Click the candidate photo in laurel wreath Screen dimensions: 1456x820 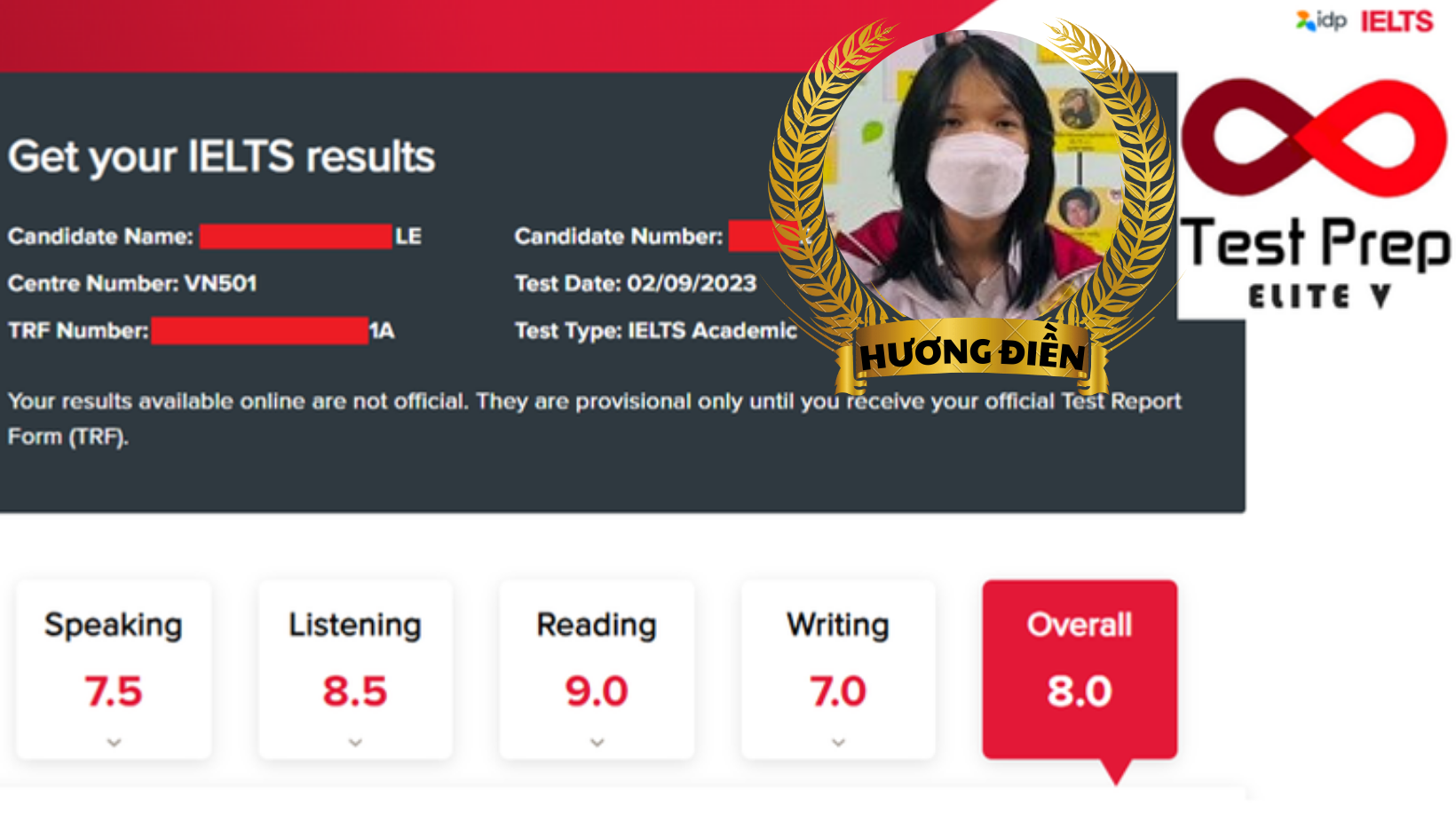[x=974, y=177]
